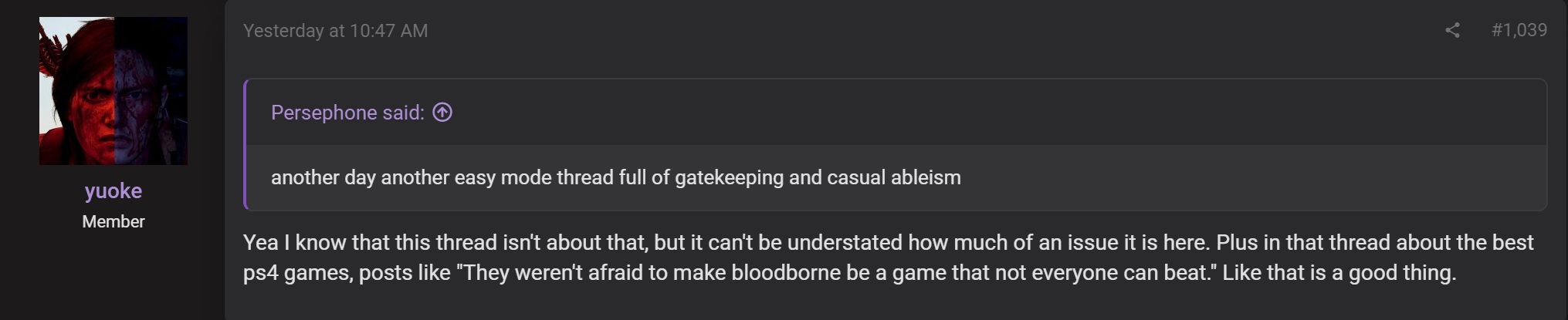The width and height of the screenshot is (1568, 320).
Task: Click the purple left border of the quote block
Action: click(x=246, y=144)
